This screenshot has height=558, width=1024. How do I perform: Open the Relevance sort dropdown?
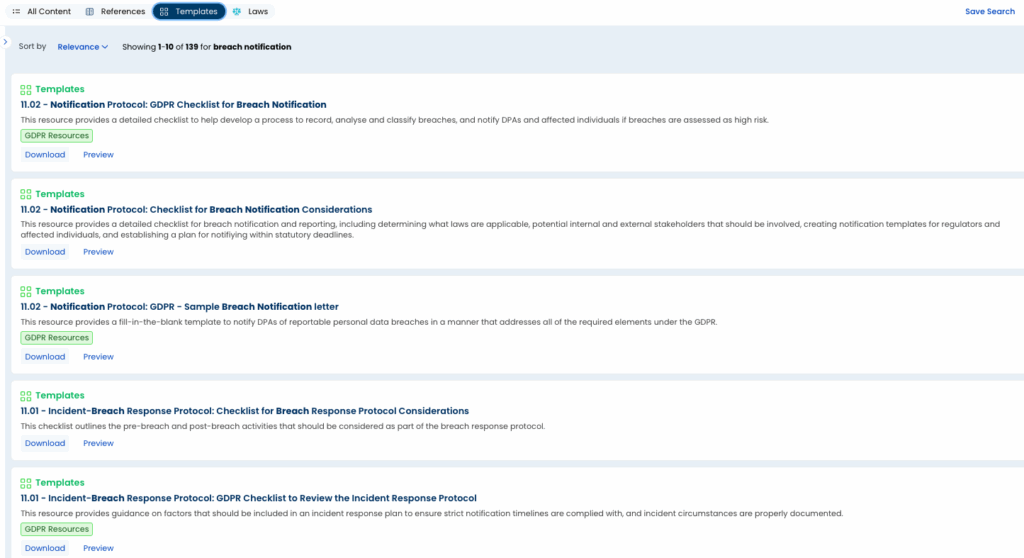[82, 47]
